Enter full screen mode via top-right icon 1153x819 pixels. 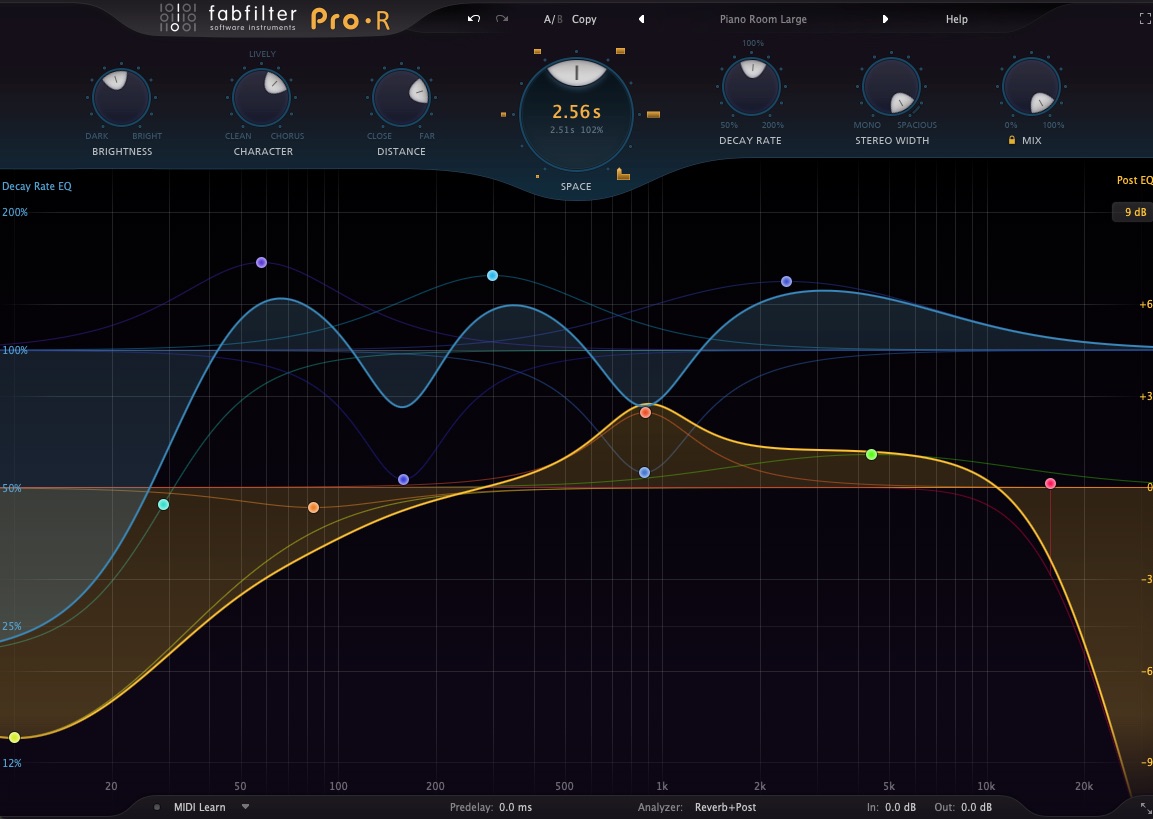(1145, 19)
